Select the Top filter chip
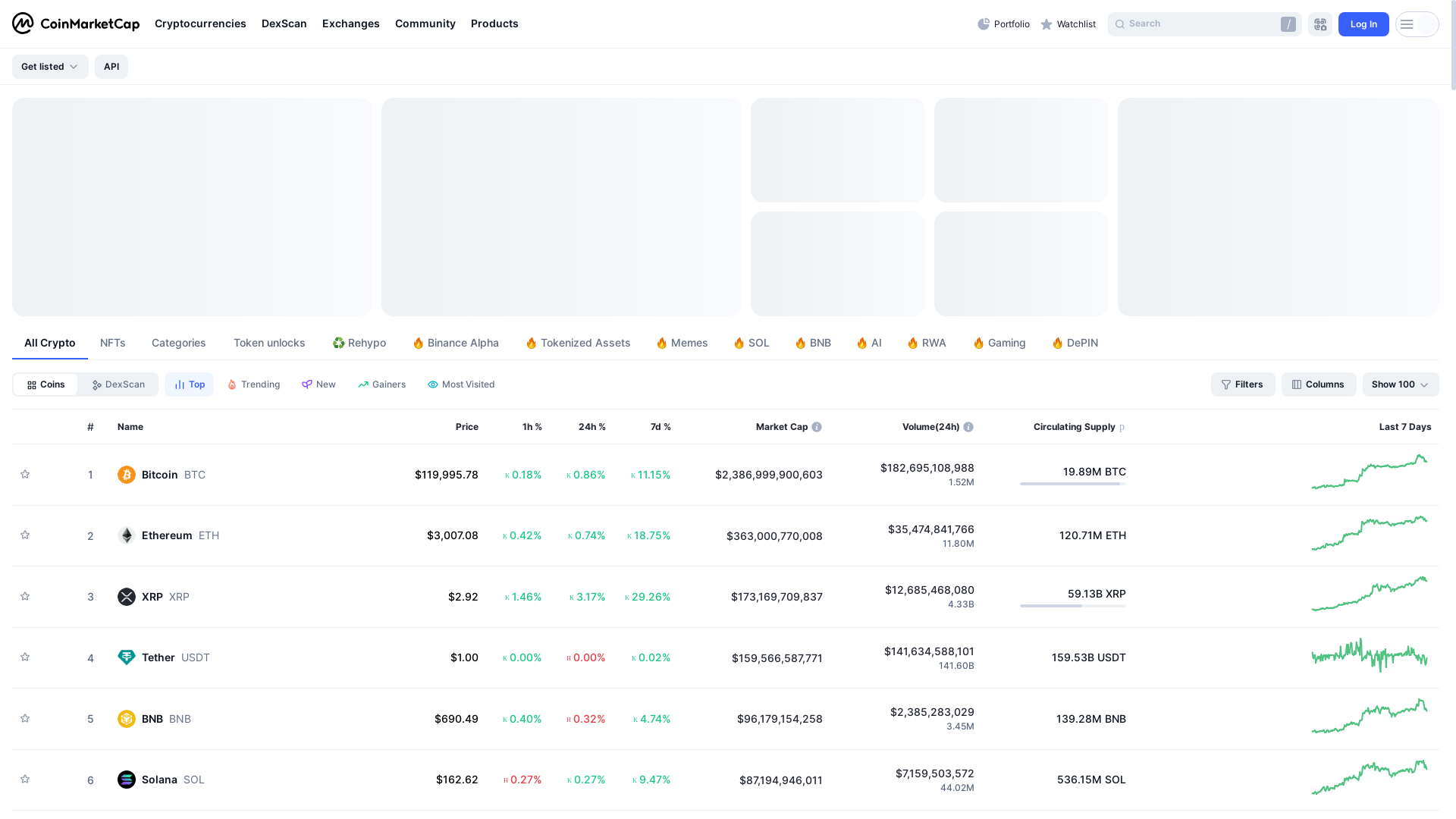Viewport: 1456px width, 819px height. tap(190, 384)
